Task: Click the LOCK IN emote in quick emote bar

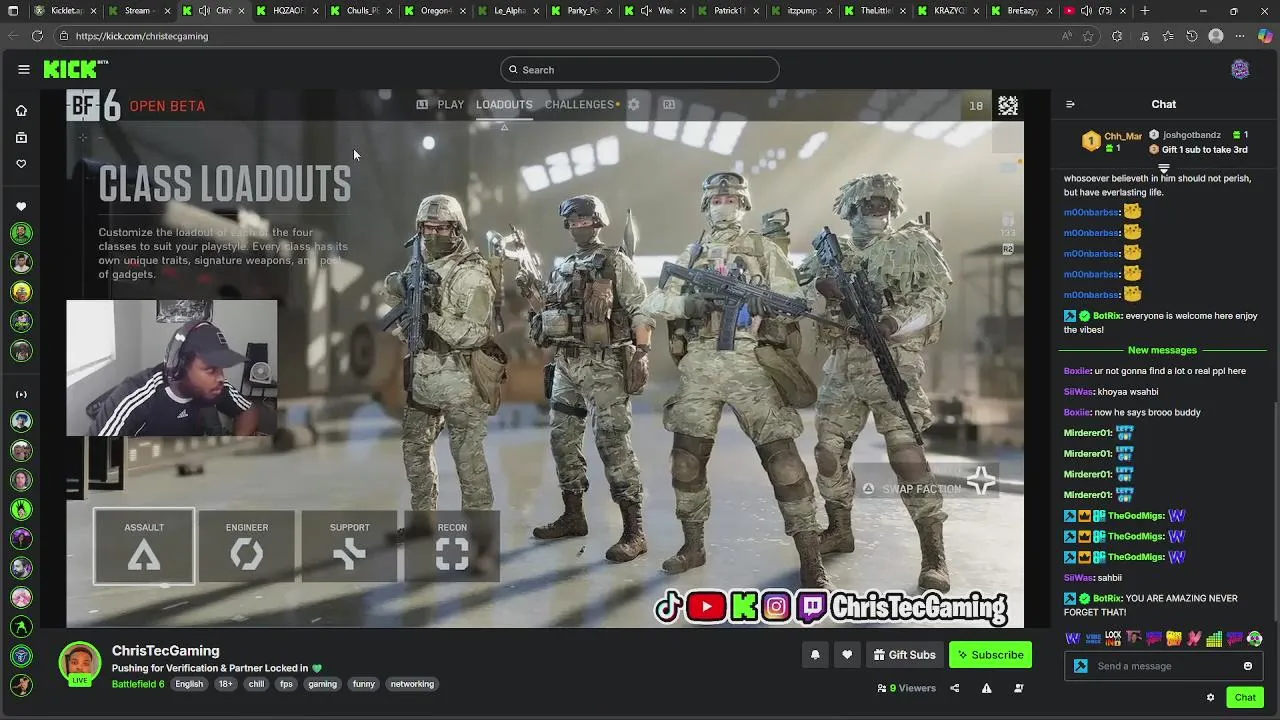Action: 1113,638
